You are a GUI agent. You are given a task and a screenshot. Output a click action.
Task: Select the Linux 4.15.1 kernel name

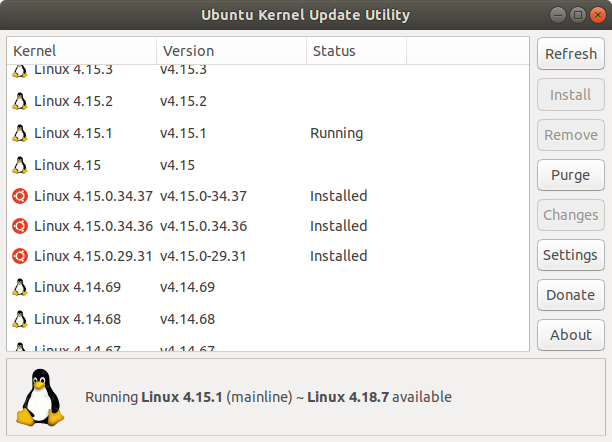[x=73, y=133]
